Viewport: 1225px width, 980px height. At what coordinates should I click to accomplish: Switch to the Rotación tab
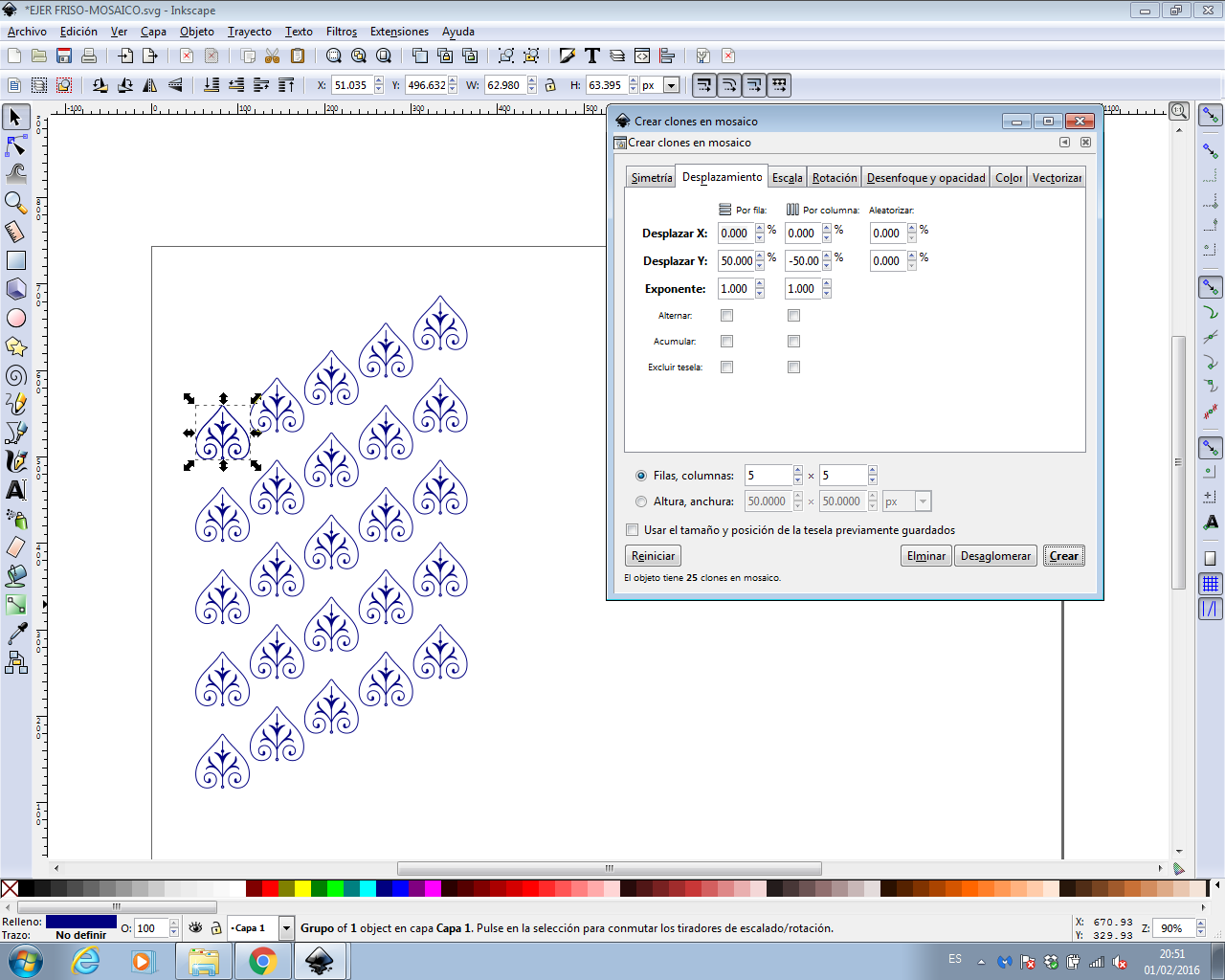[x=835, y=178]
